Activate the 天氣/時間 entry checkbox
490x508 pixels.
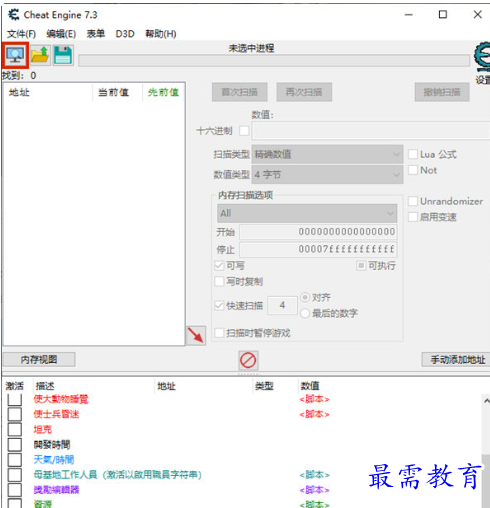point(15,460)
